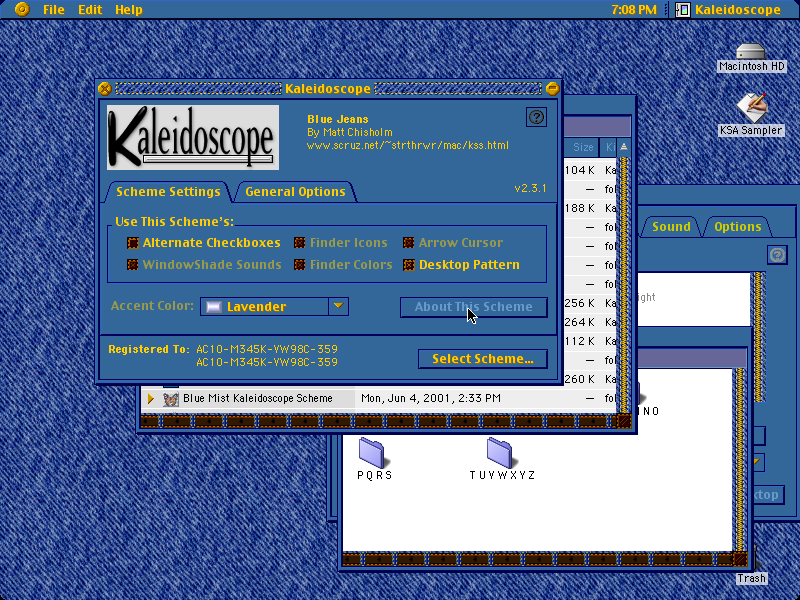800x600 pixels.
Task: Click the Mon, Jun 4, 2001 date cell
Action: click(431, 398)
